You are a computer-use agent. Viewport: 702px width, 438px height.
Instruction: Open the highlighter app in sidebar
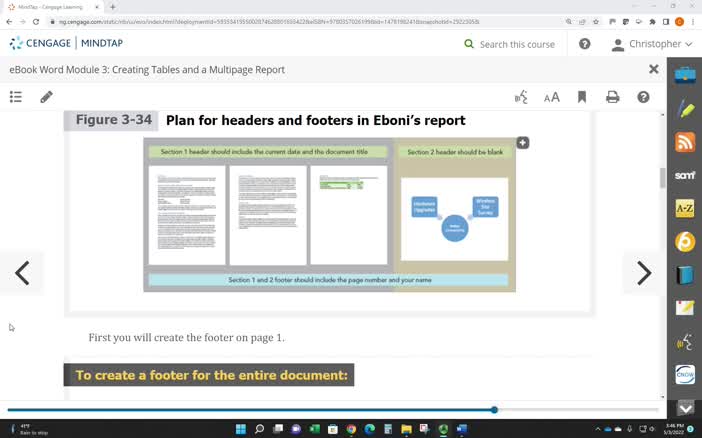pos(685,109)
